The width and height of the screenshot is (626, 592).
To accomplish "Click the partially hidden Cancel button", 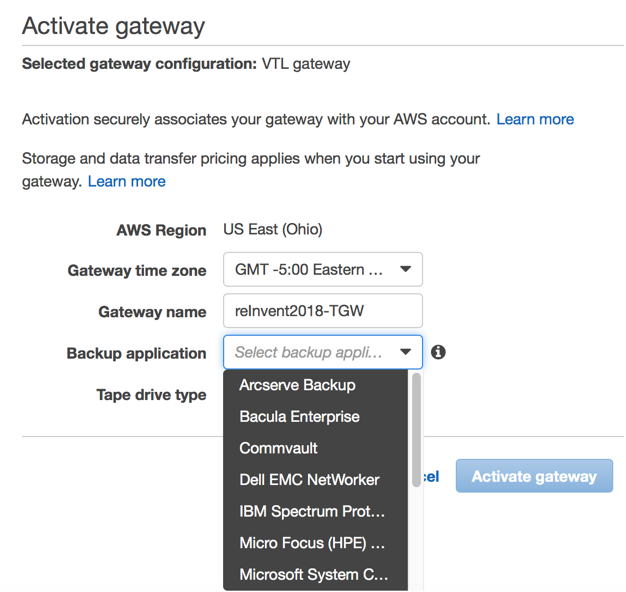I will tap(431, 477).
